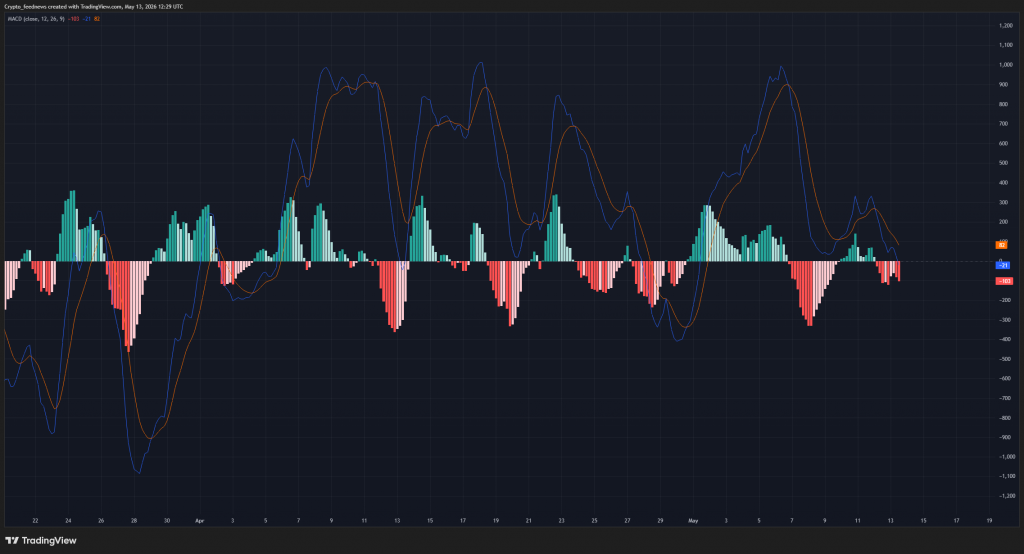Click the -500 value on the price scale
The width and height of the screenshot is (1024, 554).
[1005, 359]
